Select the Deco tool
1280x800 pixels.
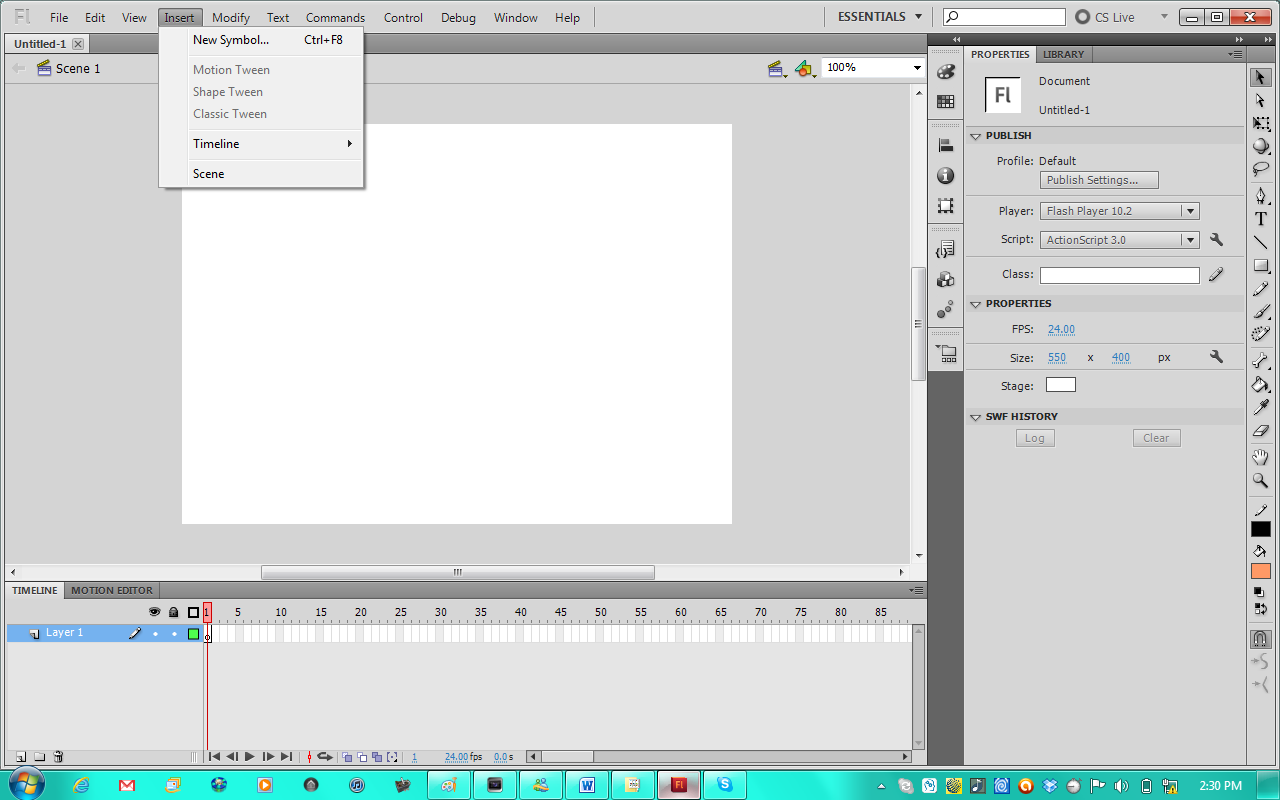[x=1261, y=334]
